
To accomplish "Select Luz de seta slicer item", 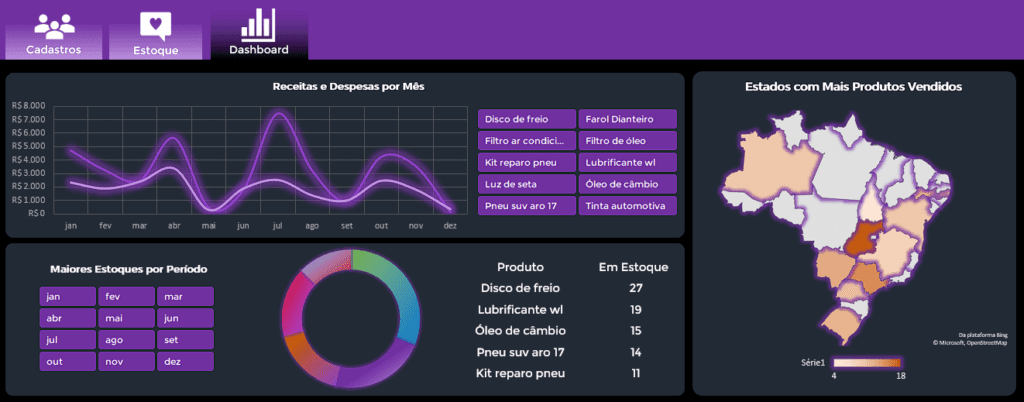I will (x=527, y=184).
